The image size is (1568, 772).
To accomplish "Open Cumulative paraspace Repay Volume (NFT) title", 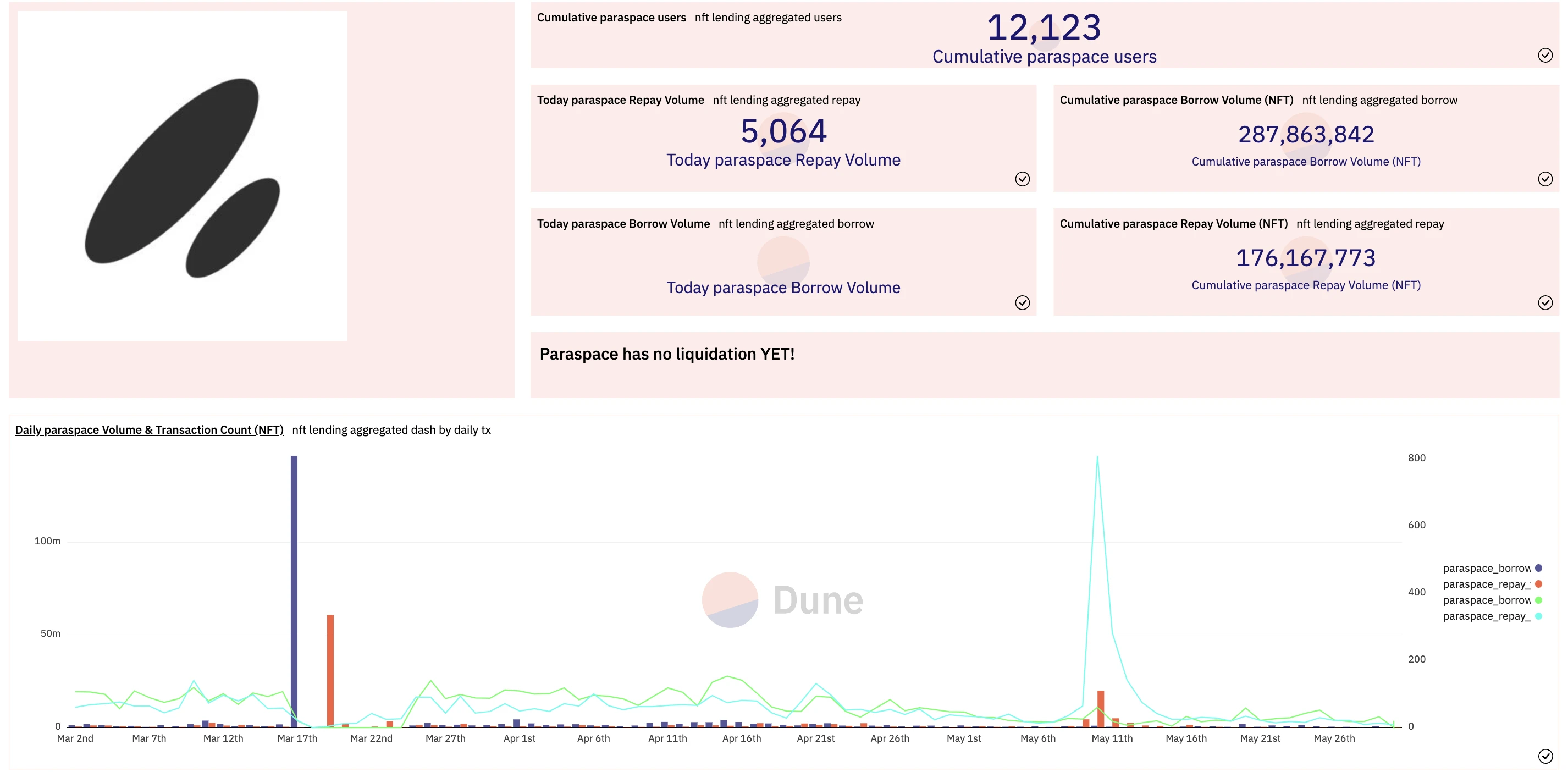I will pos(1173,223).
